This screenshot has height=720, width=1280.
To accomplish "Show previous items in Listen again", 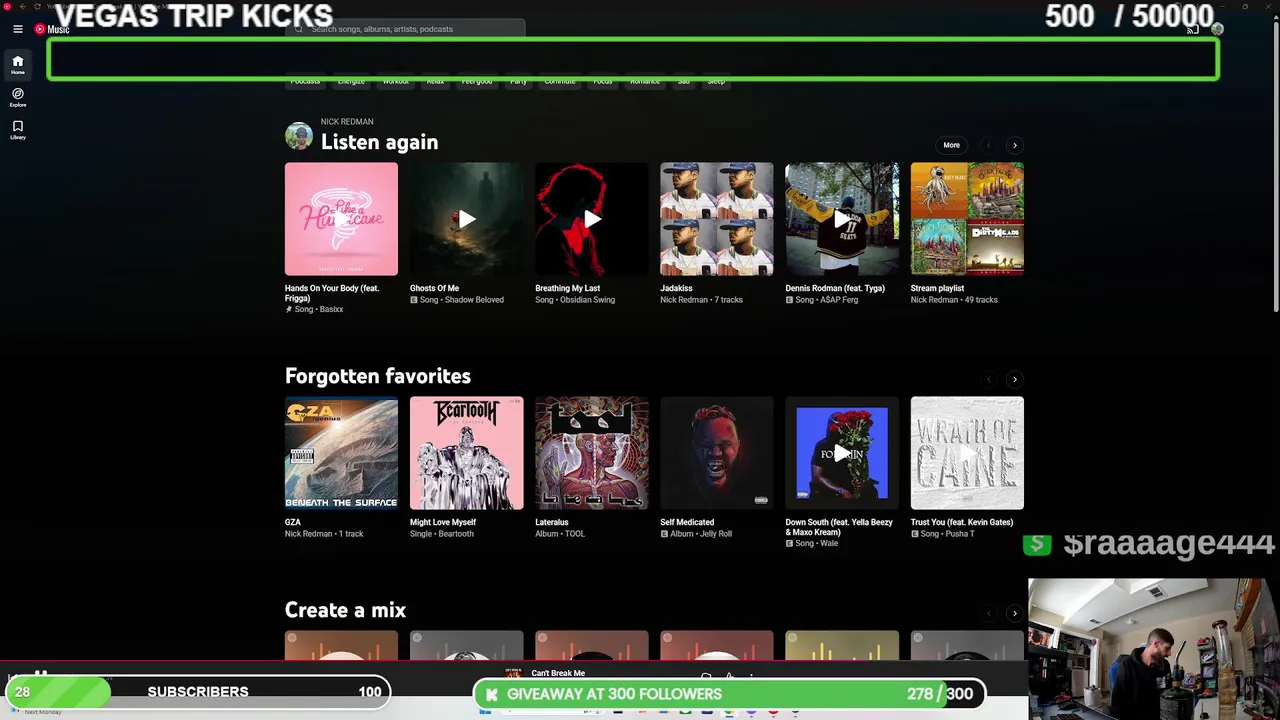I will coord(989,145).
